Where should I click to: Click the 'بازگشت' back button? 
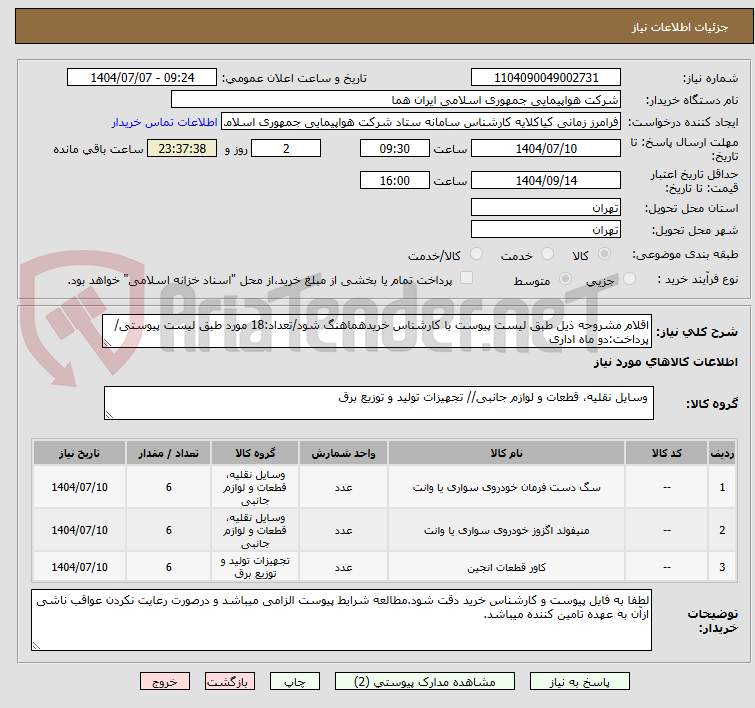click(x=231, y=681)
